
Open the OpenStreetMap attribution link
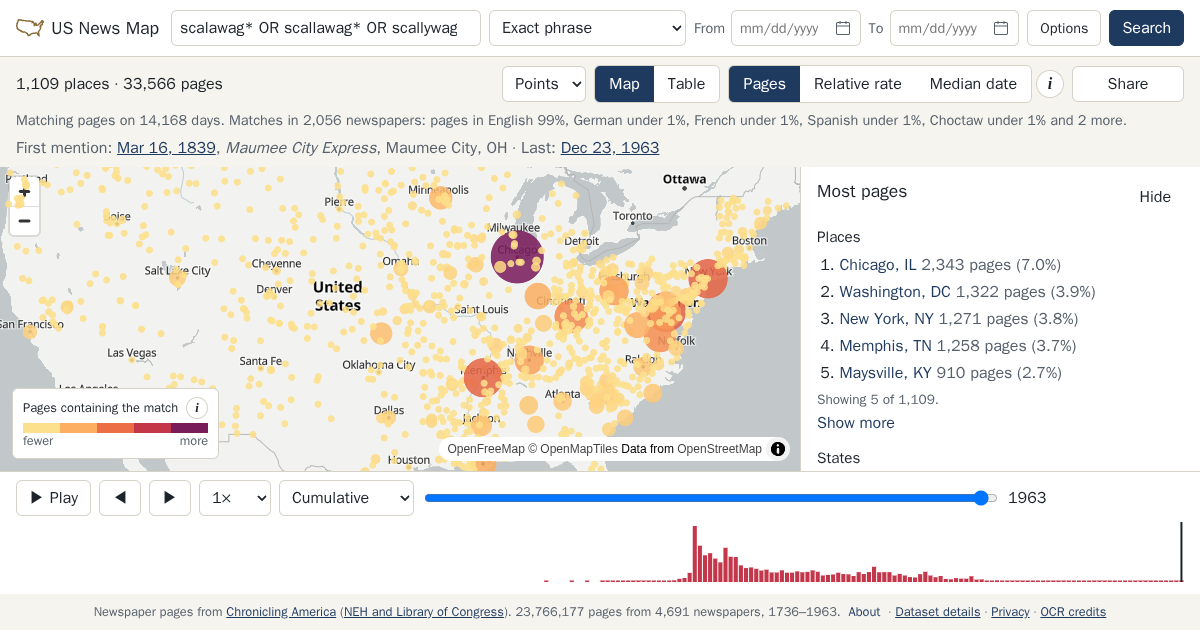pyautogui.click(x=719, y=449)
